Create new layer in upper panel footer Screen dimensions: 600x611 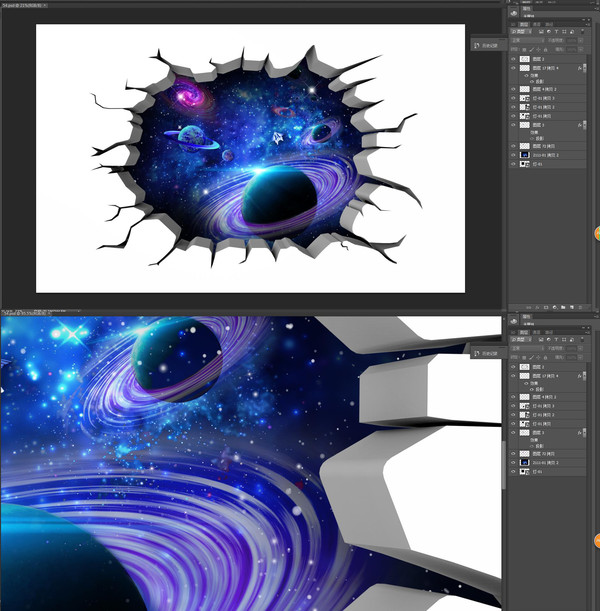coord(572,307)
